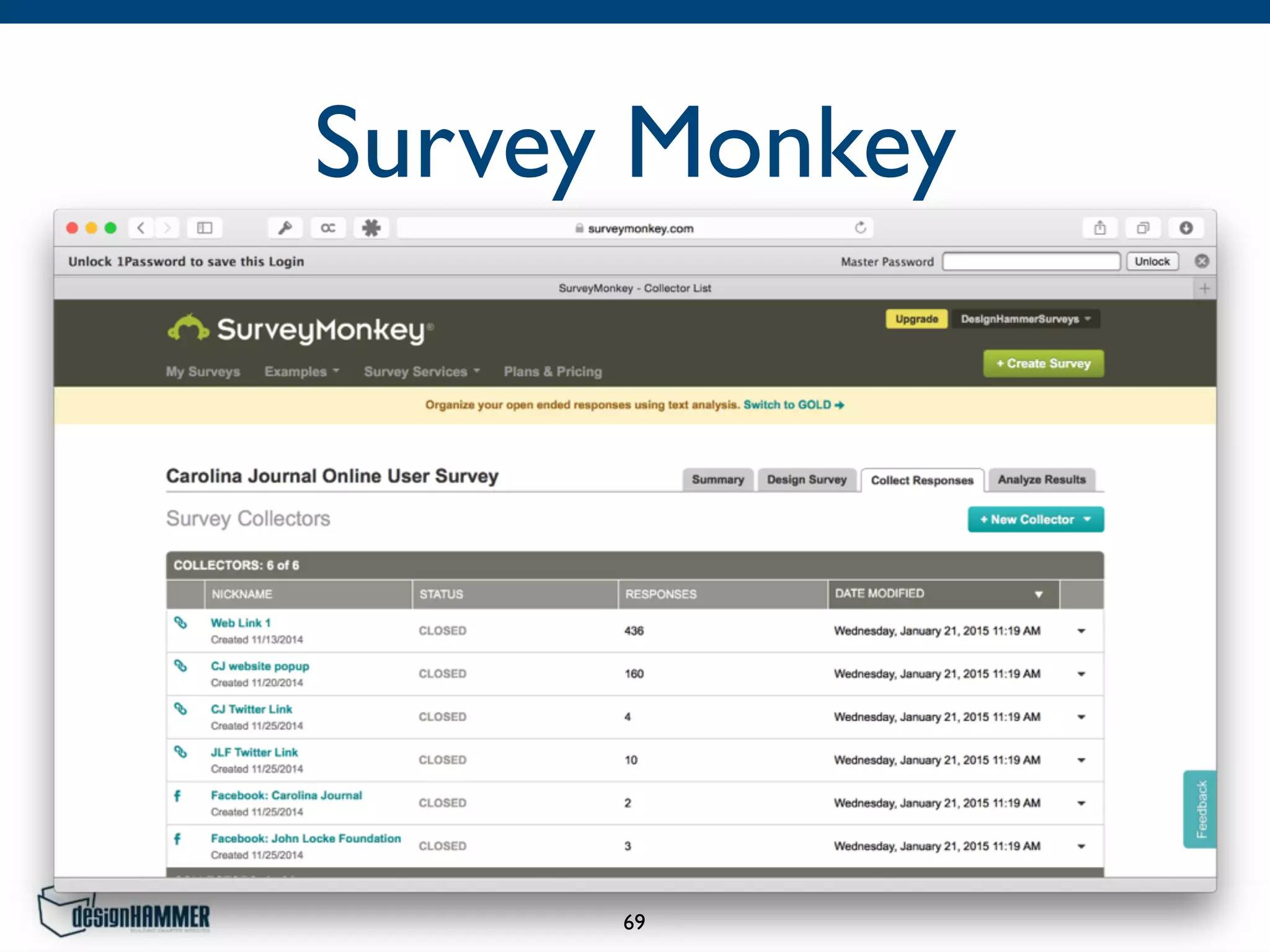The width and height of the screenshot is (1270, 952).
Task: Reload the page with refresh icon
Action: click(x=860, y=227)
